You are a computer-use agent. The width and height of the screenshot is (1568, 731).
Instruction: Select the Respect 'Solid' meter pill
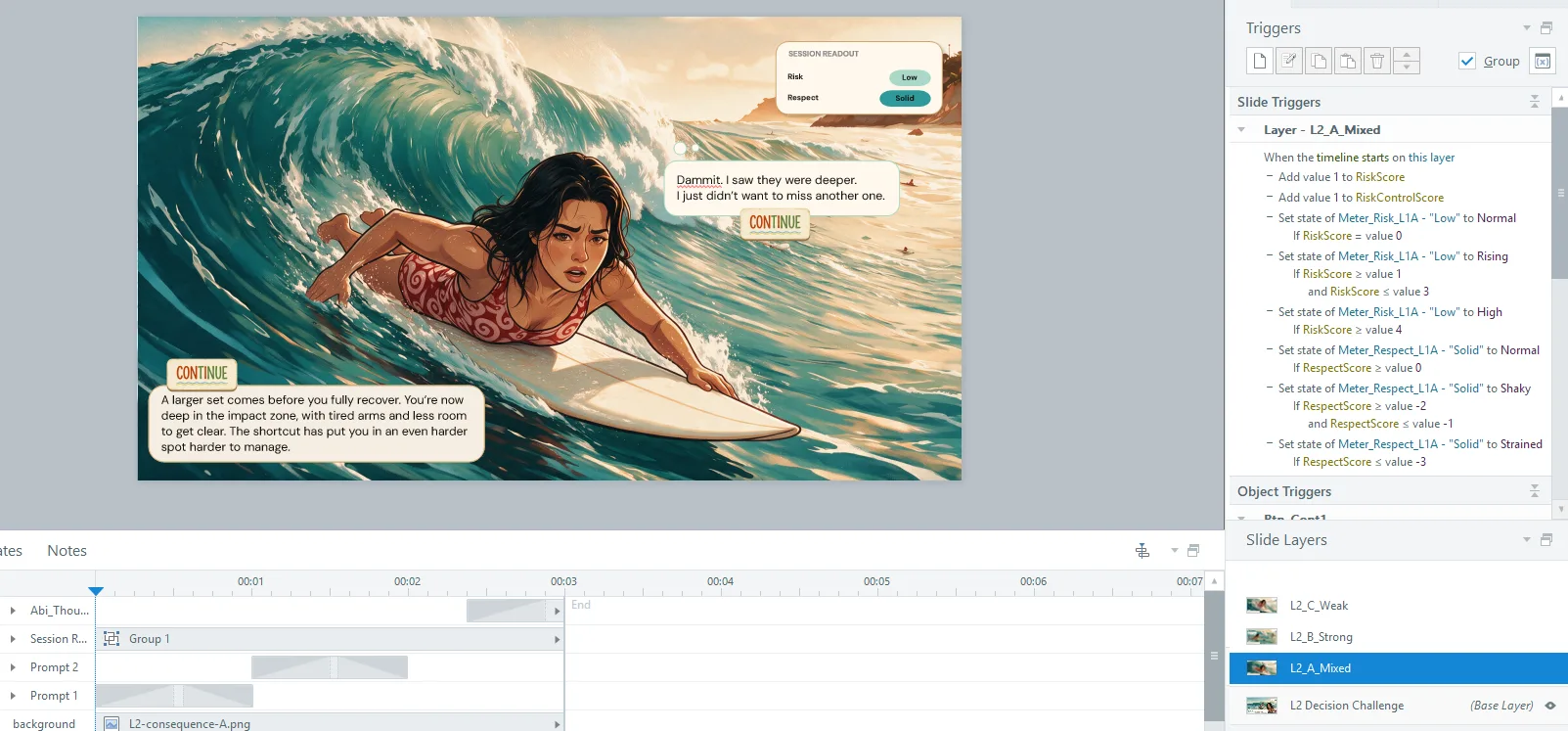tap(905, 98)
